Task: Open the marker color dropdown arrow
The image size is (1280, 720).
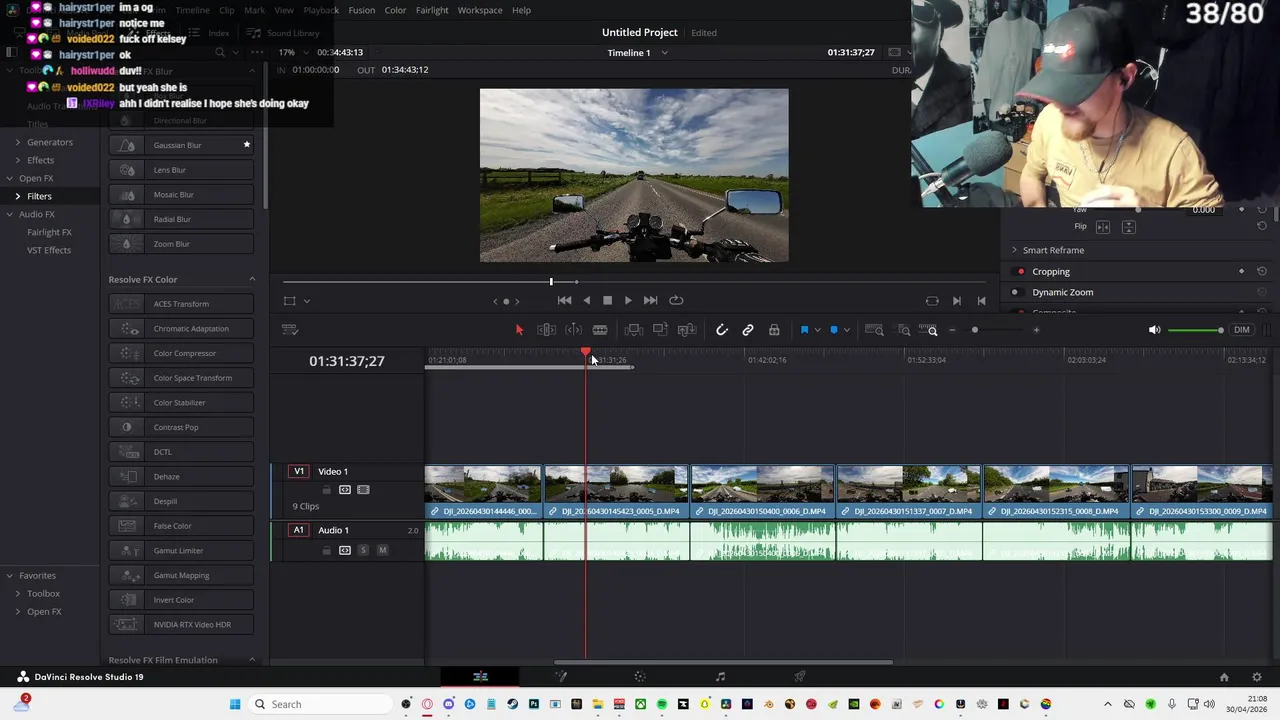Action: coord(847,330)
